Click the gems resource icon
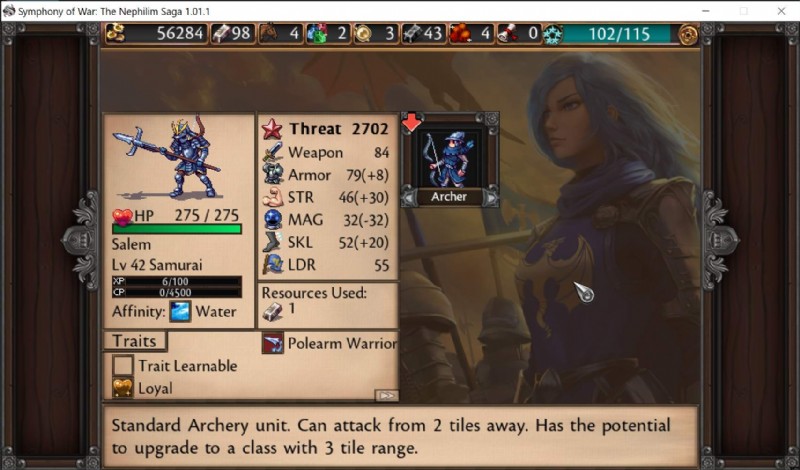800x470 pixels. [316, 34]
